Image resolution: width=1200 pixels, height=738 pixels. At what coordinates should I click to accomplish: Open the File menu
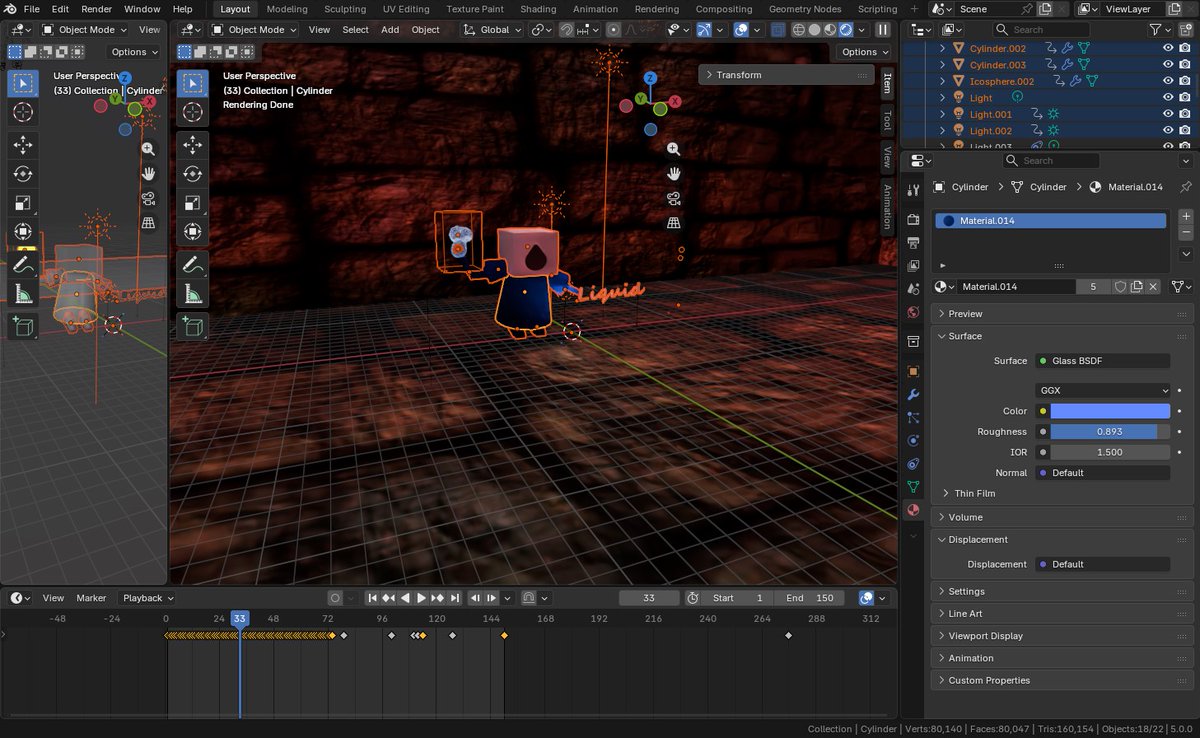click(31, 9)
